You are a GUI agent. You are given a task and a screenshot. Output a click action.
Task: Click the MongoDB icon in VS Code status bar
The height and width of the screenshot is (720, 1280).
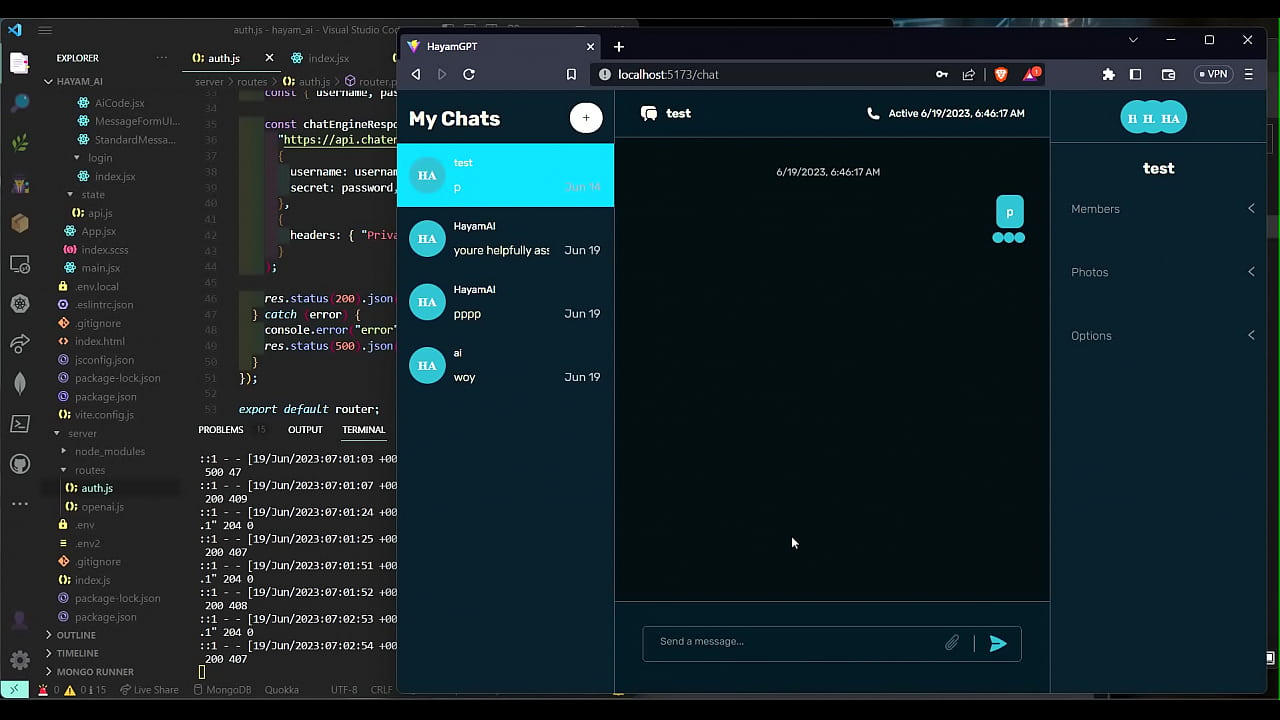(222, 689)
